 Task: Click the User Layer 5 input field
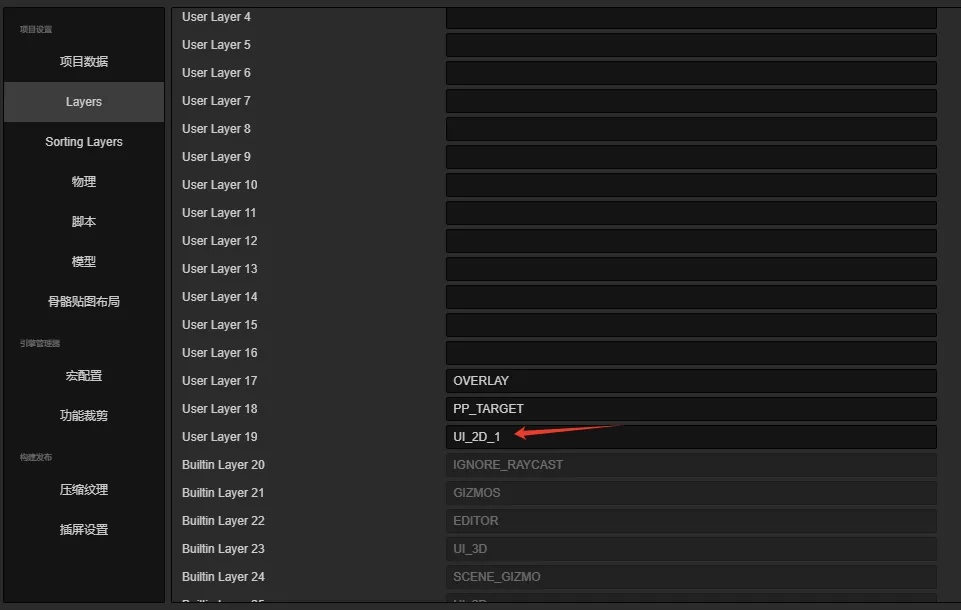(691, 45)
